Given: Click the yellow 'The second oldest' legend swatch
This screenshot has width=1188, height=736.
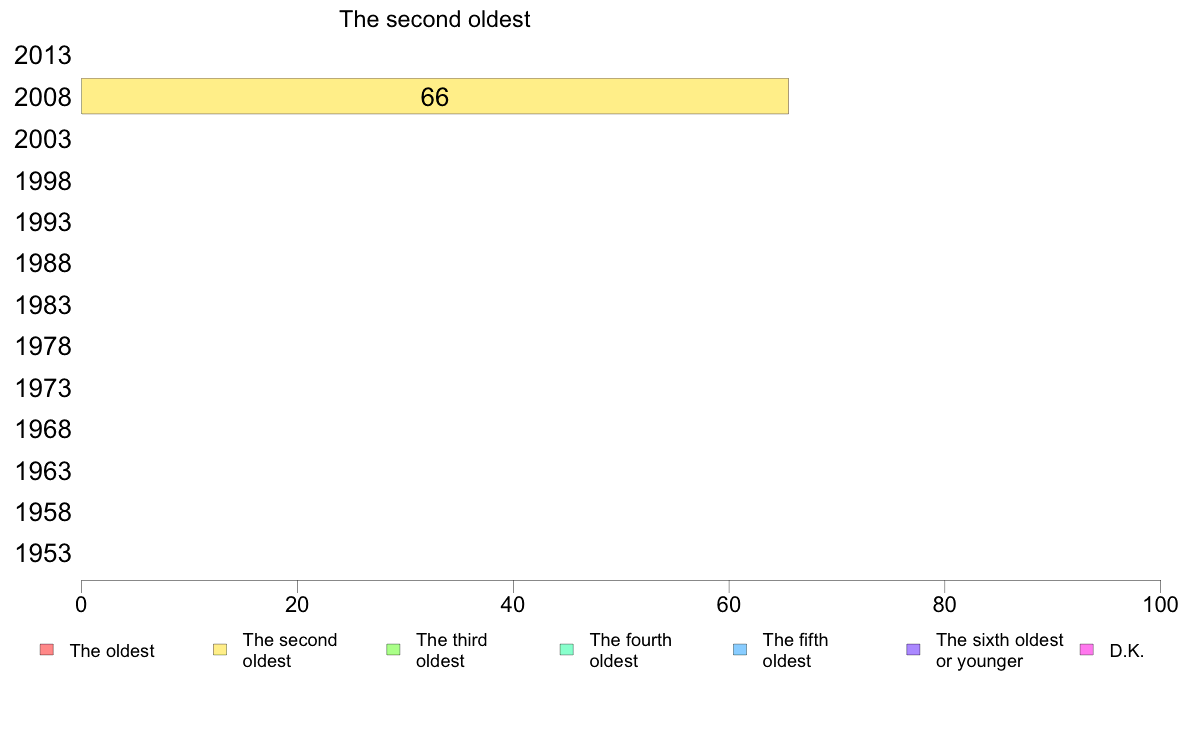Looking at the screenshot, I should 220,650.
